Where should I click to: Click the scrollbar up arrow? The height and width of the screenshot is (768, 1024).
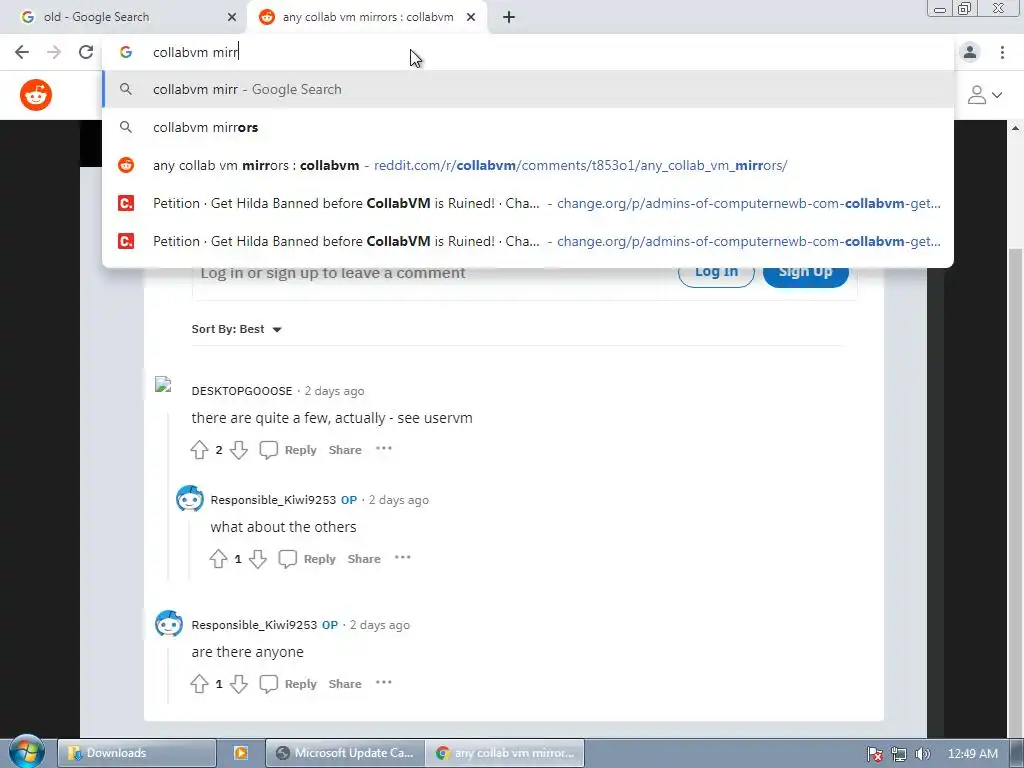pyautogui.click(x=1015, y=128)
